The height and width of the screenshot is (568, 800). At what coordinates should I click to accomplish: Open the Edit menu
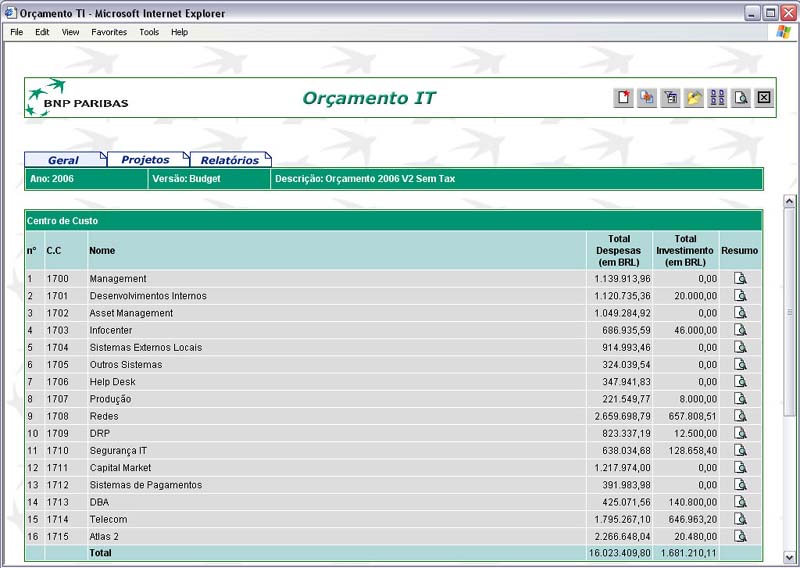[42, 32]
